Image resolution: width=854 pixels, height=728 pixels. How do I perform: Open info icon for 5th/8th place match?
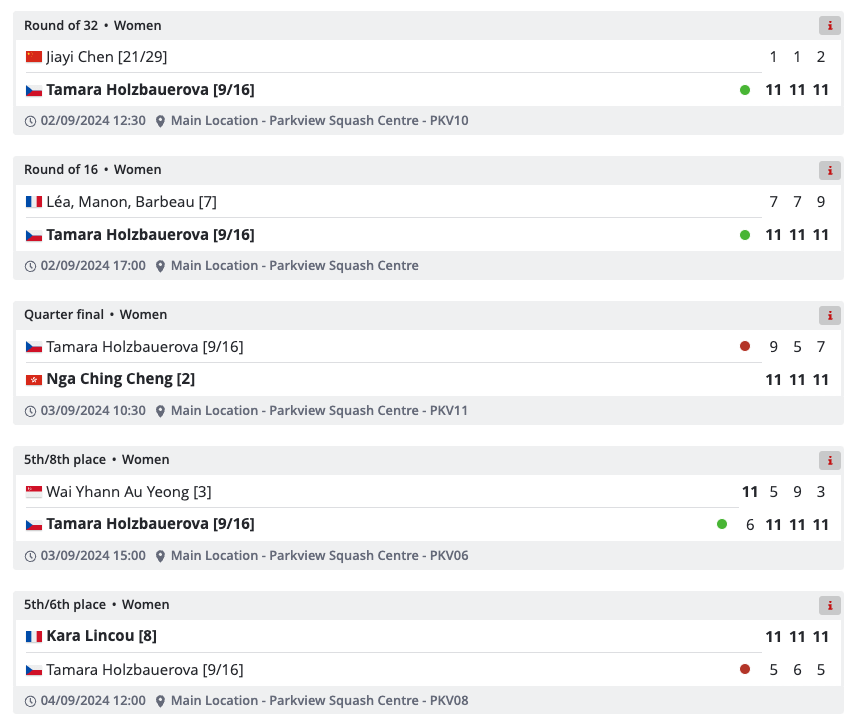[829, 461]
